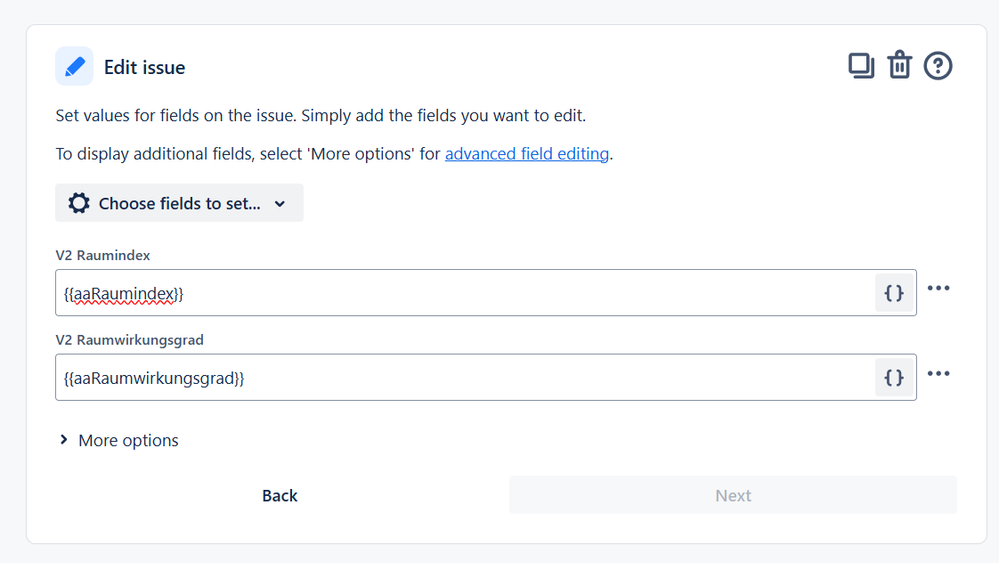
Task: Delete the action with the trash icon
Action: (x=900, y=66)
